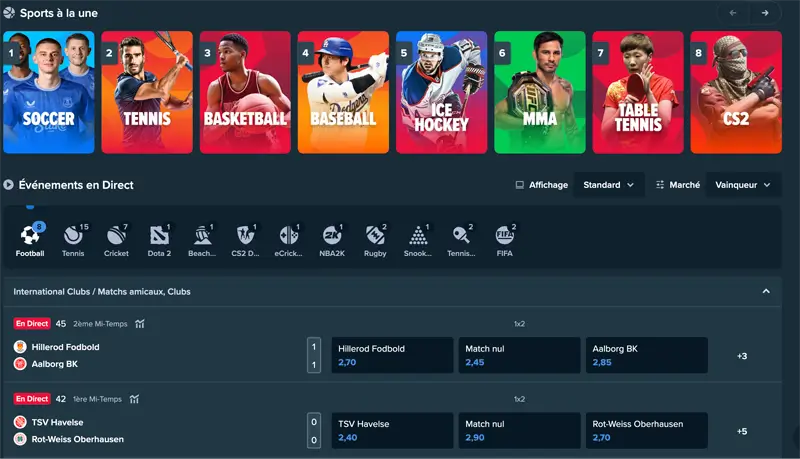This screenshot has height=459, width=800.
Task: Open the Tennis featured card
Action: 147,92
